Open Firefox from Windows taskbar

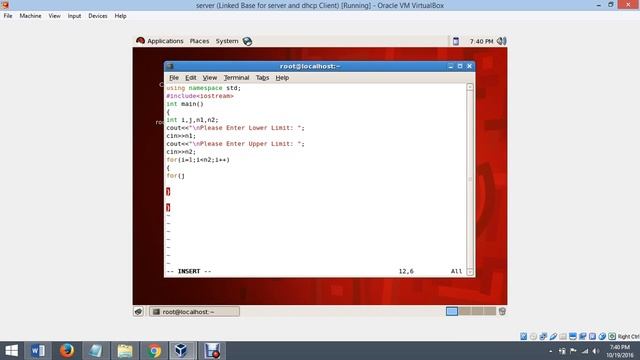[67, 351]
